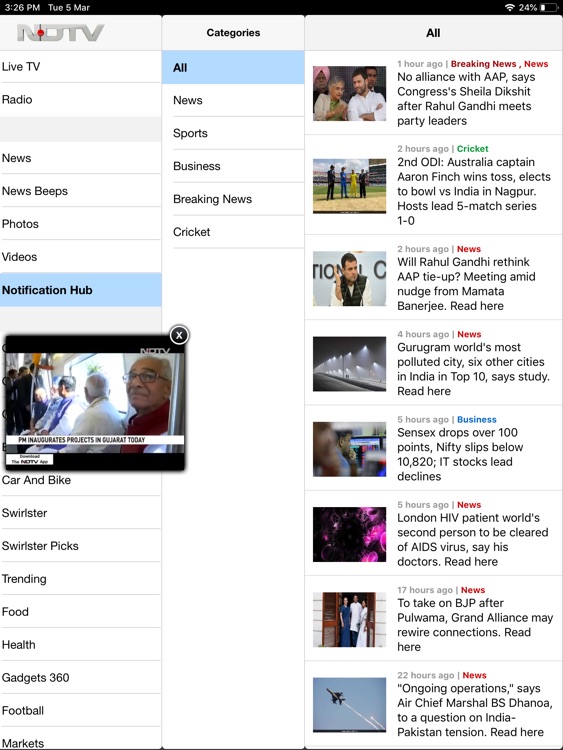Open Rahul Gandhi rethink article thumbnail
563x750 pixels.
pos(349,278)
